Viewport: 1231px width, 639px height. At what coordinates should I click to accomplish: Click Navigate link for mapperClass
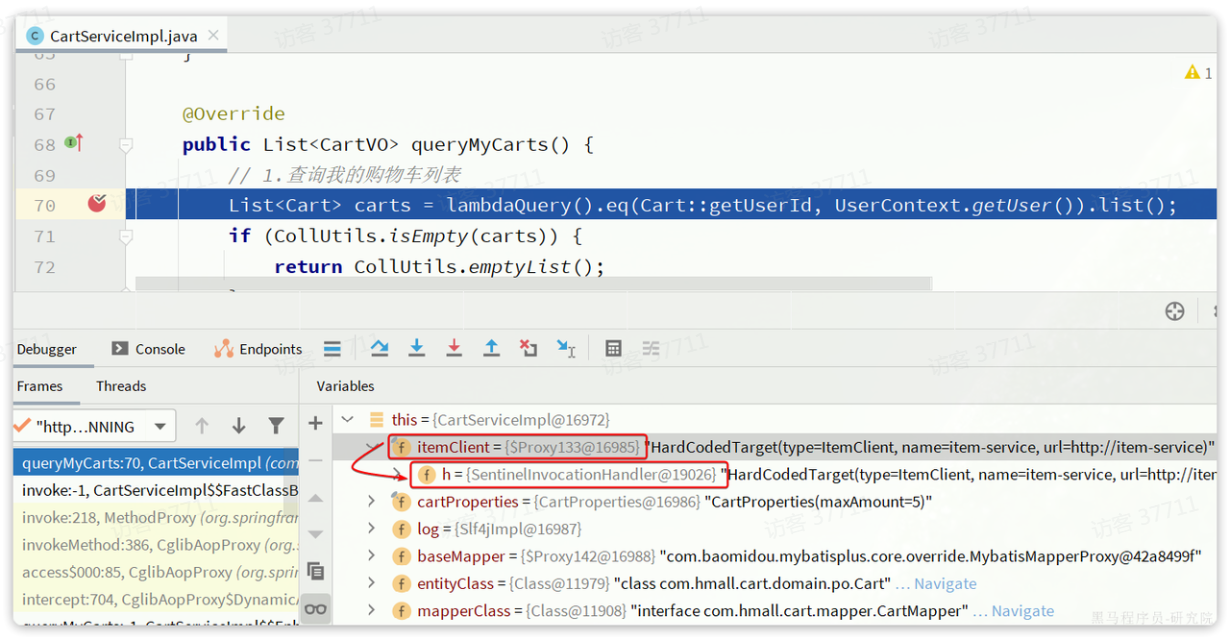tap(1022, 610)
